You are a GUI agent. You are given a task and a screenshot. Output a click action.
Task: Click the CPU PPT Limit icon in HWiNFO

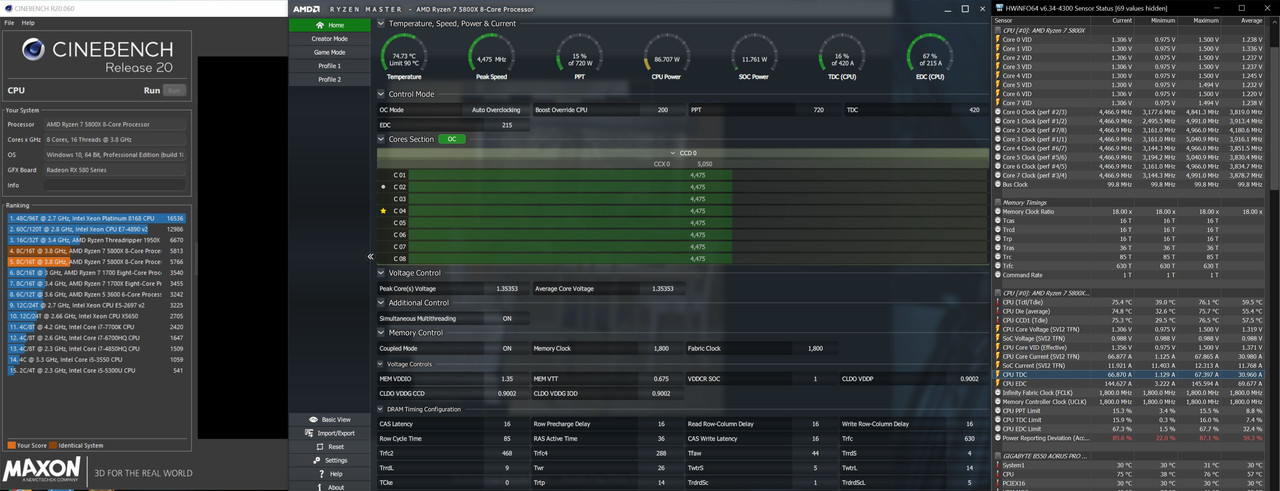[998, 411]
